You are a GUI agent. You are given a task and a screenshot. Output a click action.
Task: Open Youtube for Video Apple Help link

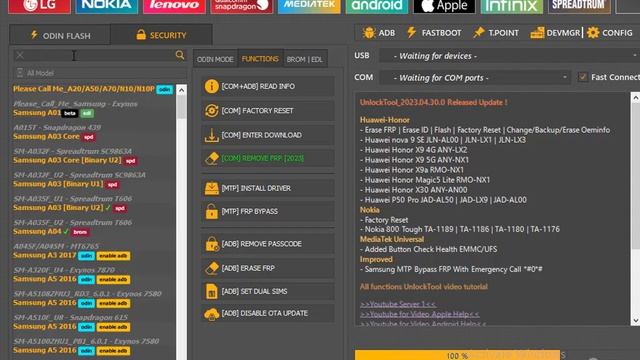pyautogui.click(x=420, y=314)
